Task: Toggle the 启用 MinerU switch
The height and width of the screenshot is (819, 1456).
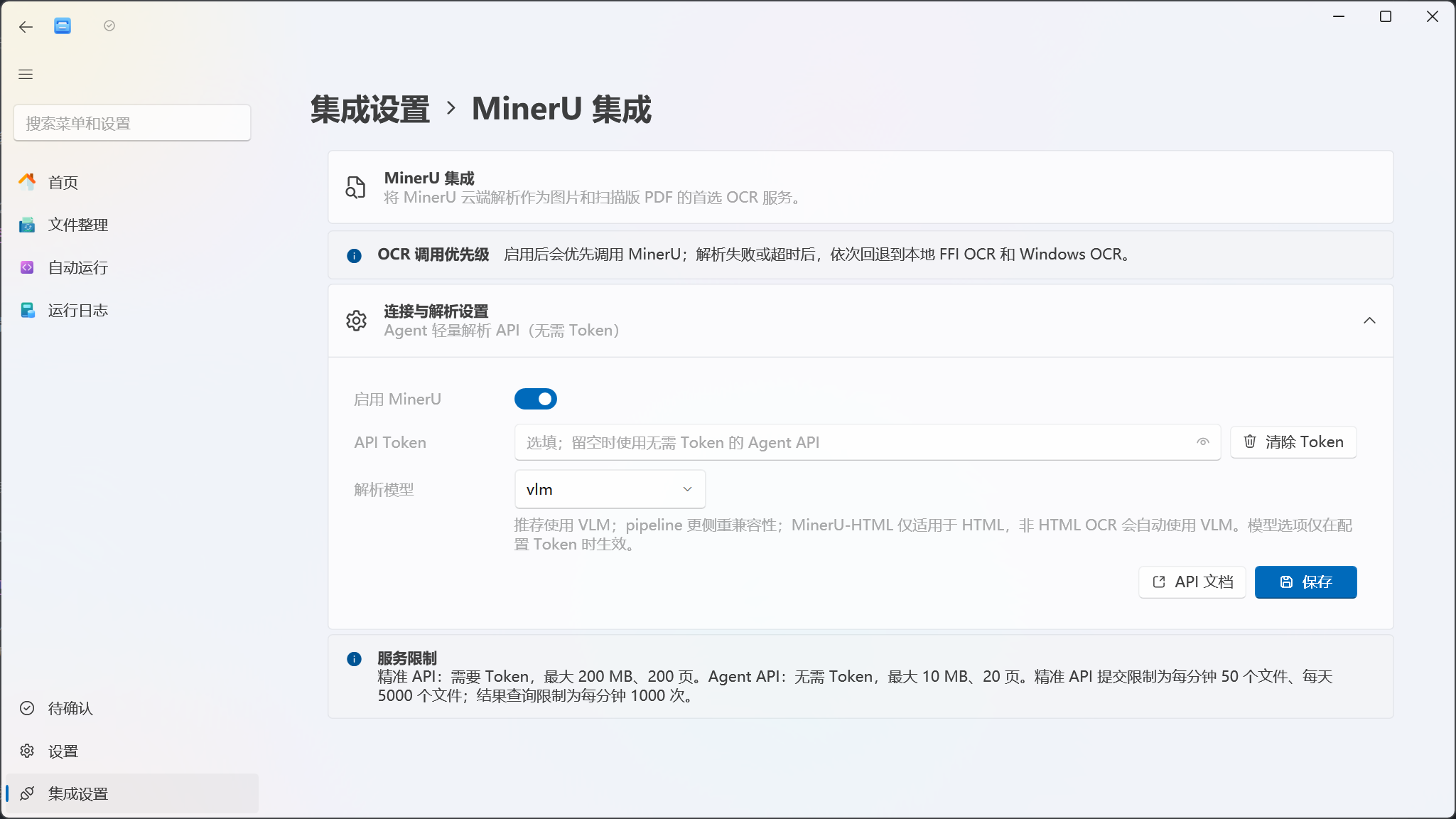Action: (x=536, y=399)
